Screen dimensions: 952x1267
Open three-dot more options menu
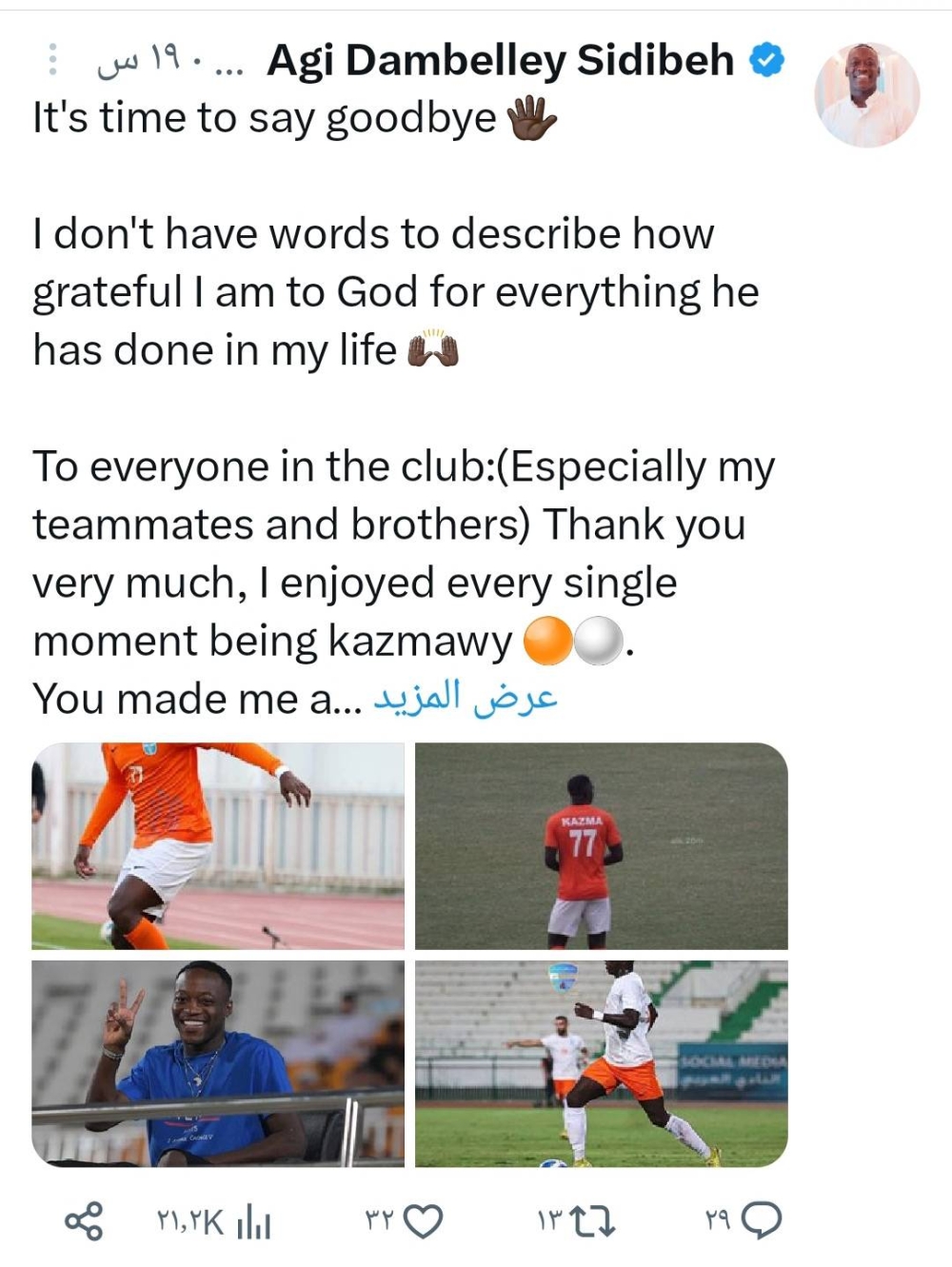[53, 60]
